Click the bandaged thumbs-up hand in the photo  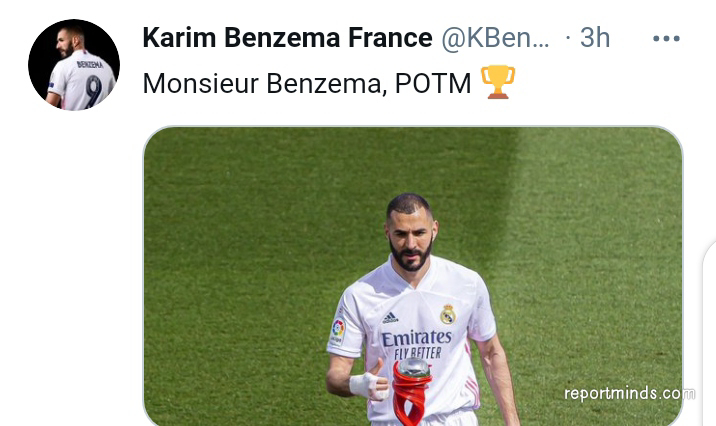pyautogui.click(x=368, y=381)
